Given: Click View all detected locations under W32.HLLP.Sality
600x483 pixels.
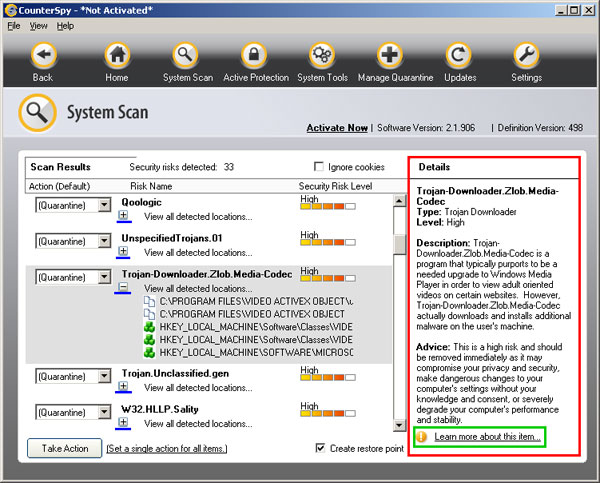Looking at the screenshot, I should tap(198, 424).
